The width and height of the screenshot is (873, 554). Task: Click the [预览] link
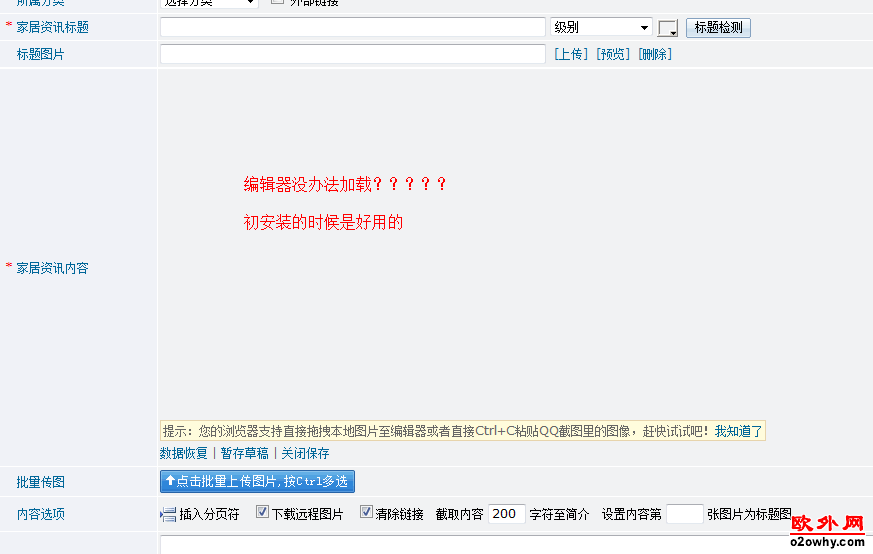613,54
